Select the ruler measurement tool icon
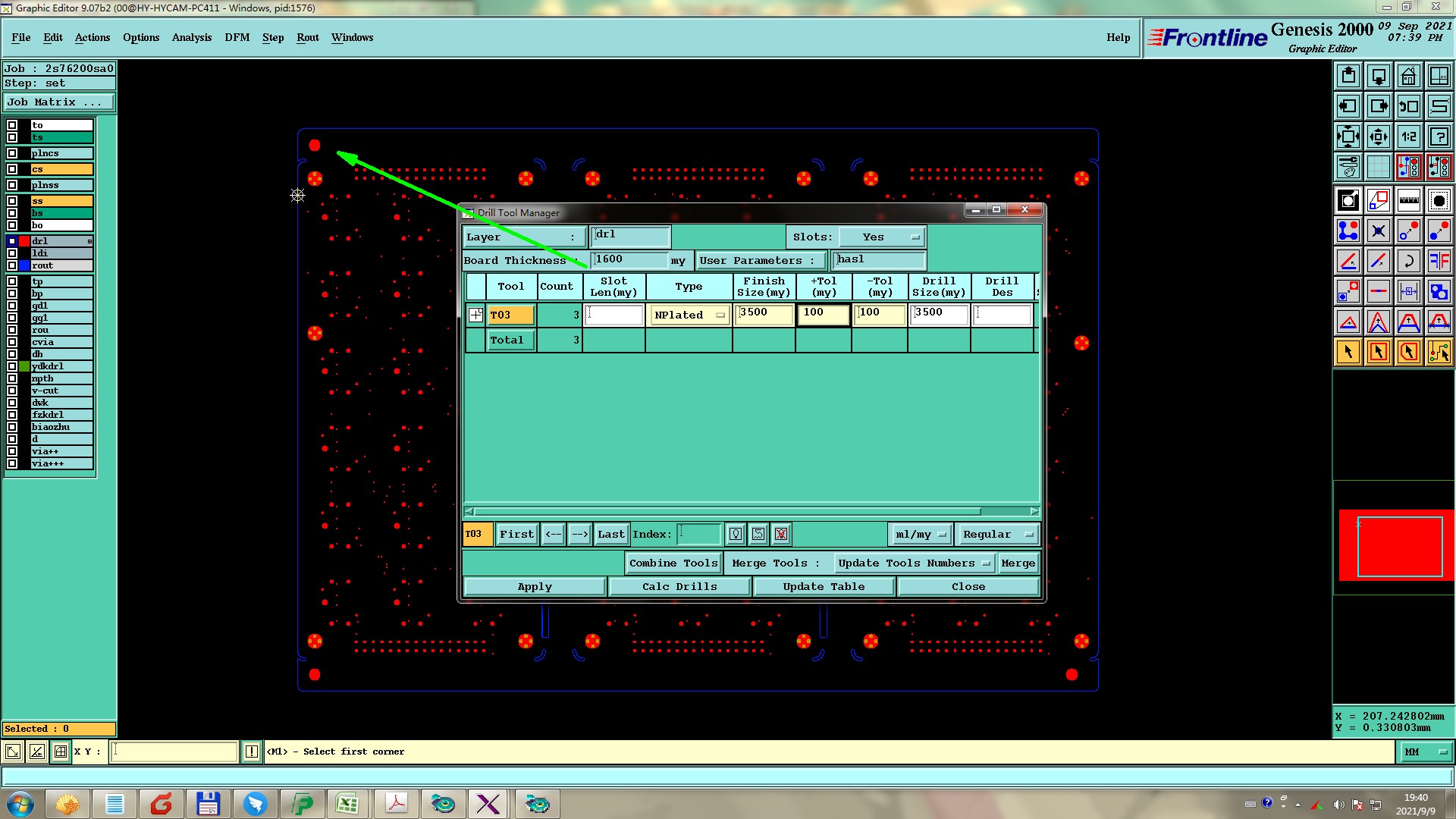Screen dimensions: 1456x819 (x=1408, y=200)
